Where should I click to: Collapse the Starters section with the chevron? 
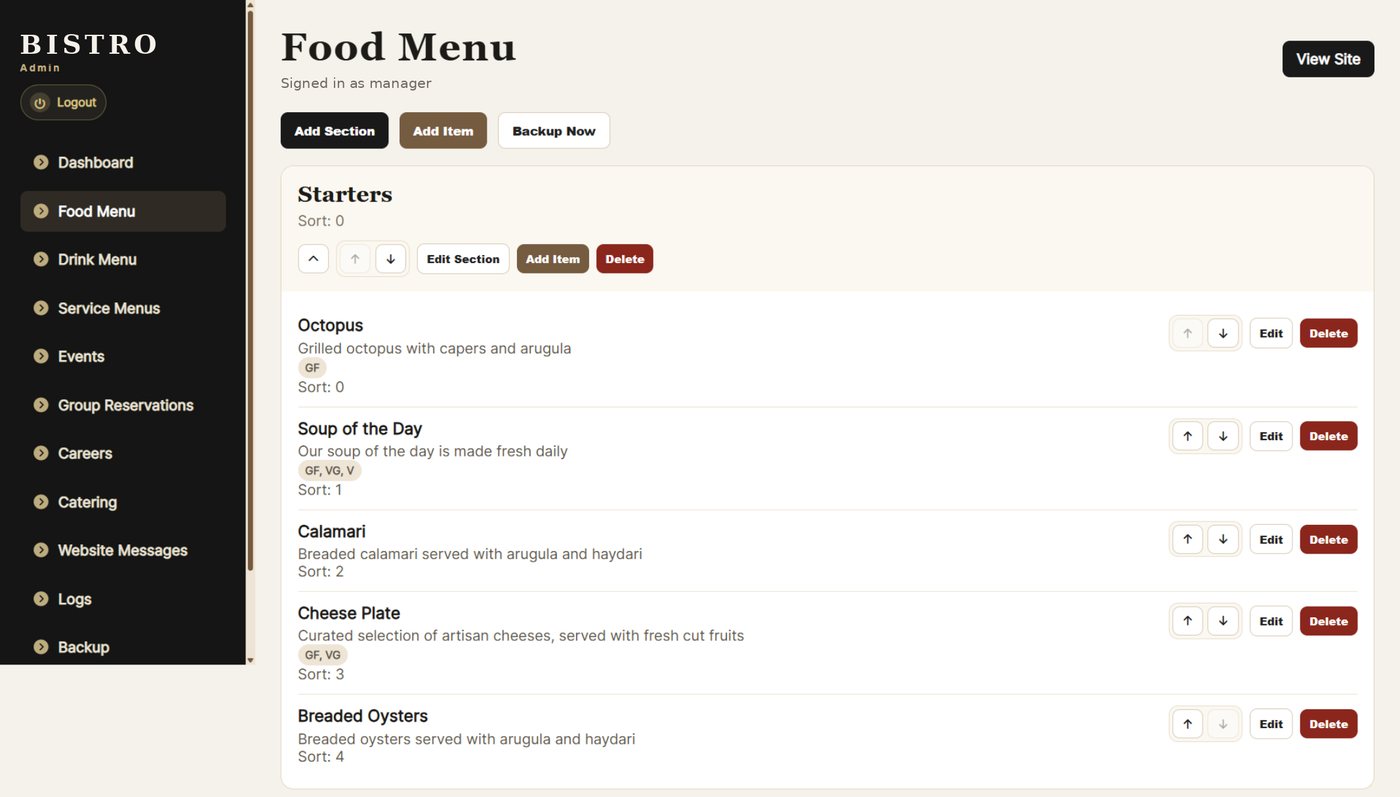(x=313, y=259)
